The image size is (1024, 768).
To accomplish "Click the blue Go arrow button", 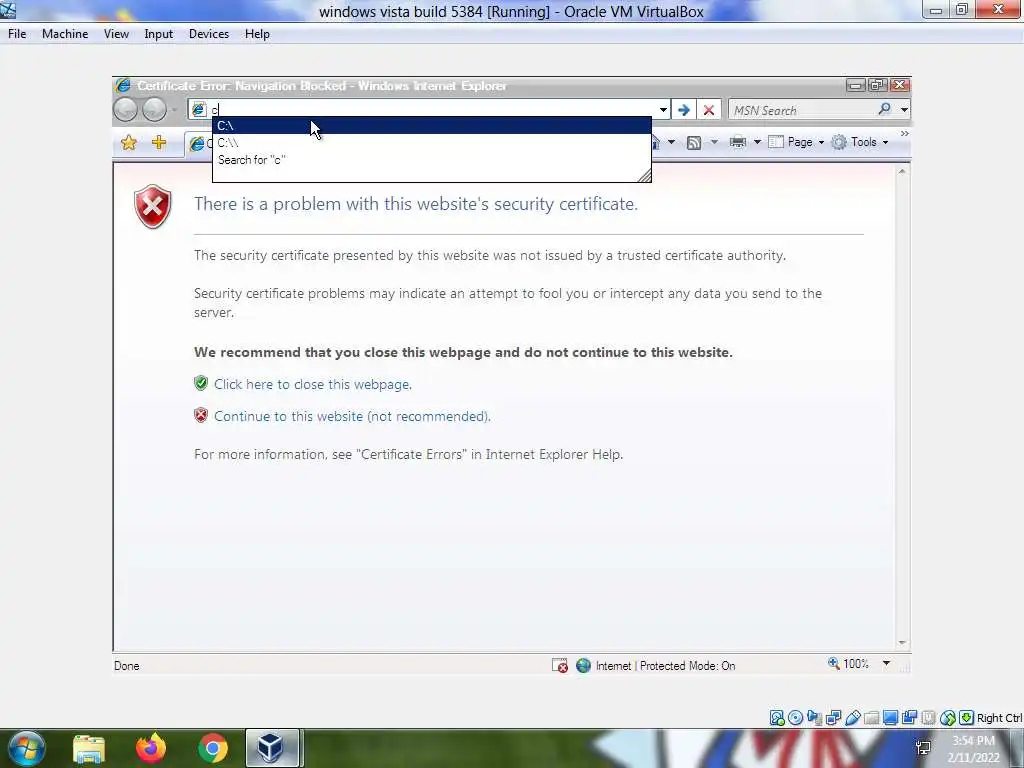I will point(684,110).
